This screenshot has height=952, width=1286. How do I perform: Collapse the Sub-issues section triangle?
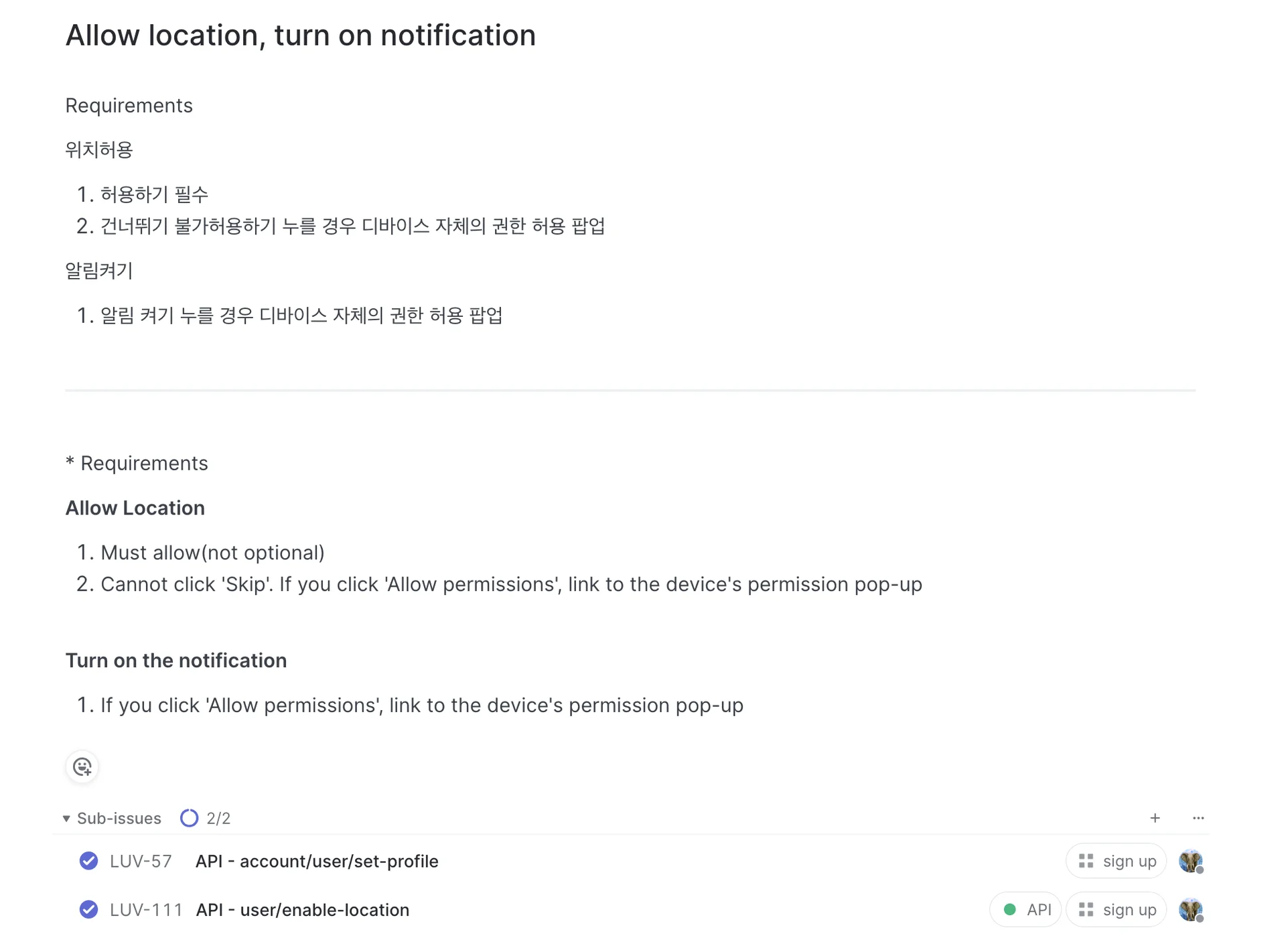[66, 819]
